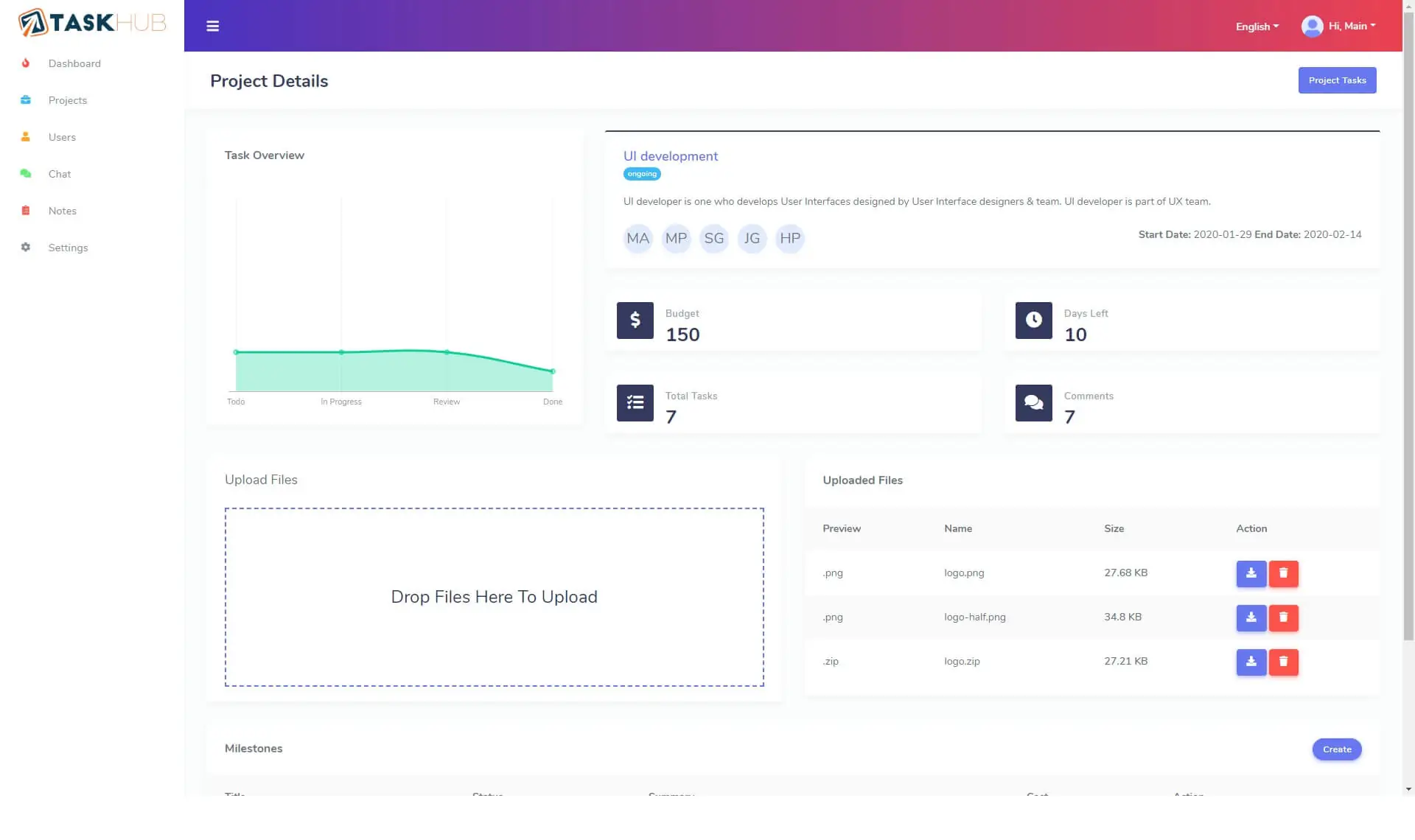The width and height of the screenshot is (1415, 840).
Task: Download the logo.zip file
Action: coord(1251,662)
